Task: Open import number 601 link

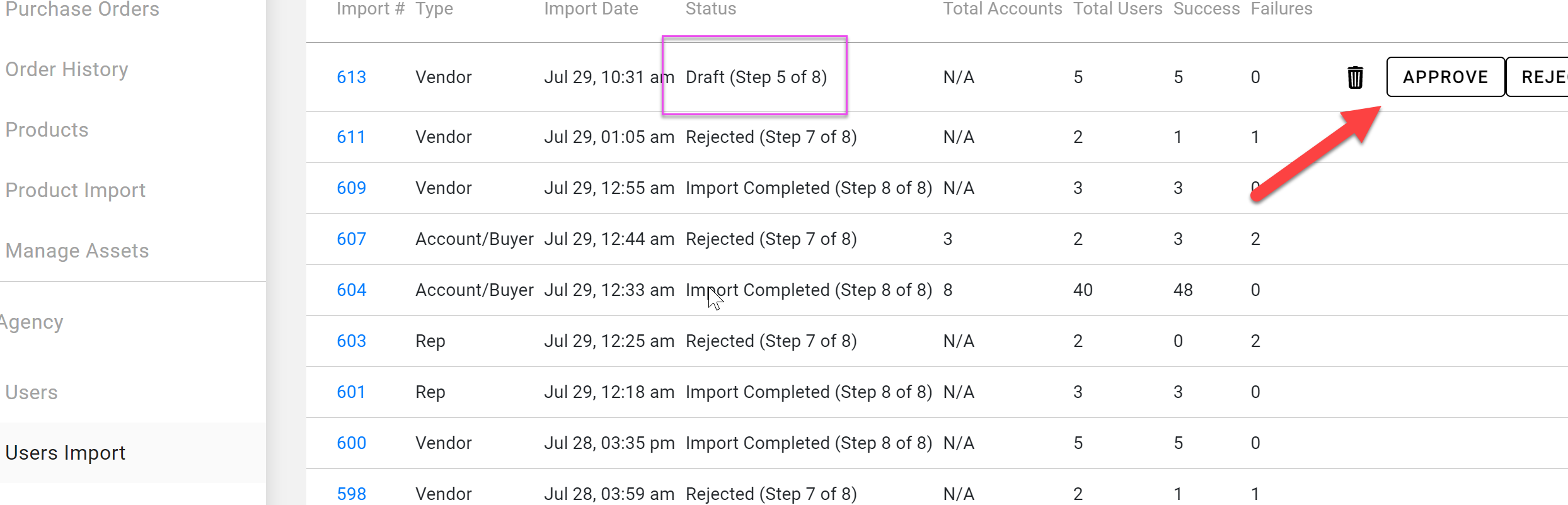Action: coord(350,392)
